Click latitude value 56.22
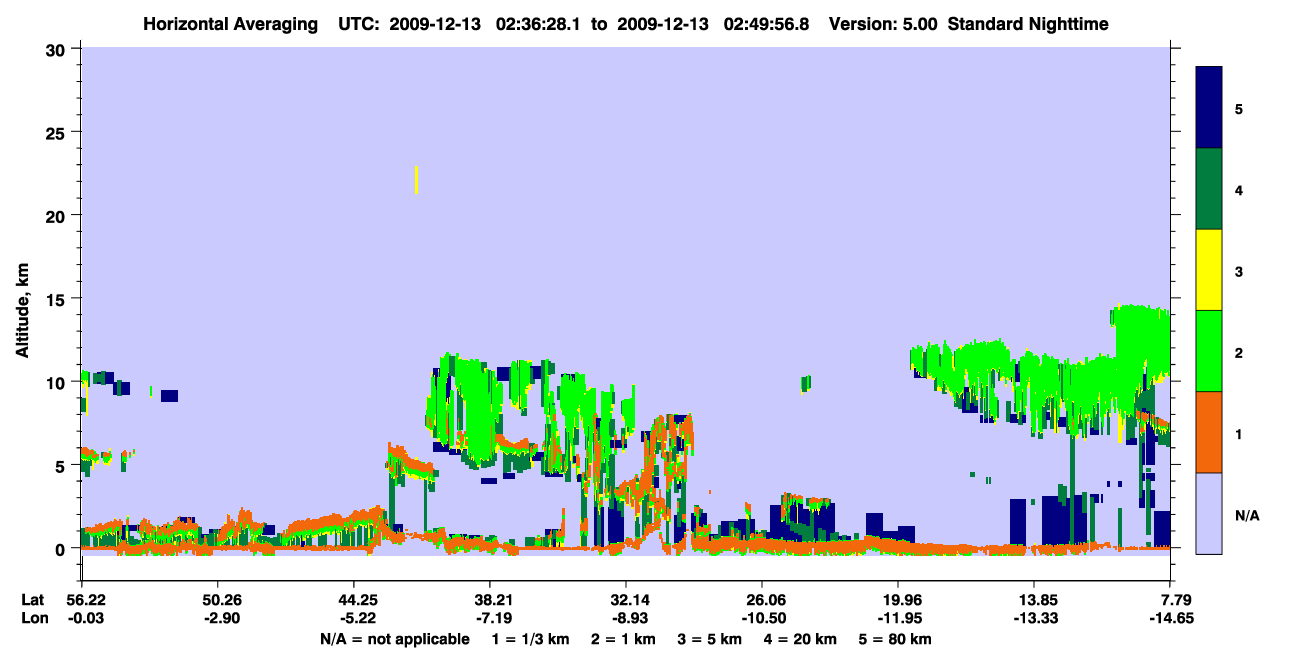 pos(84,600)
